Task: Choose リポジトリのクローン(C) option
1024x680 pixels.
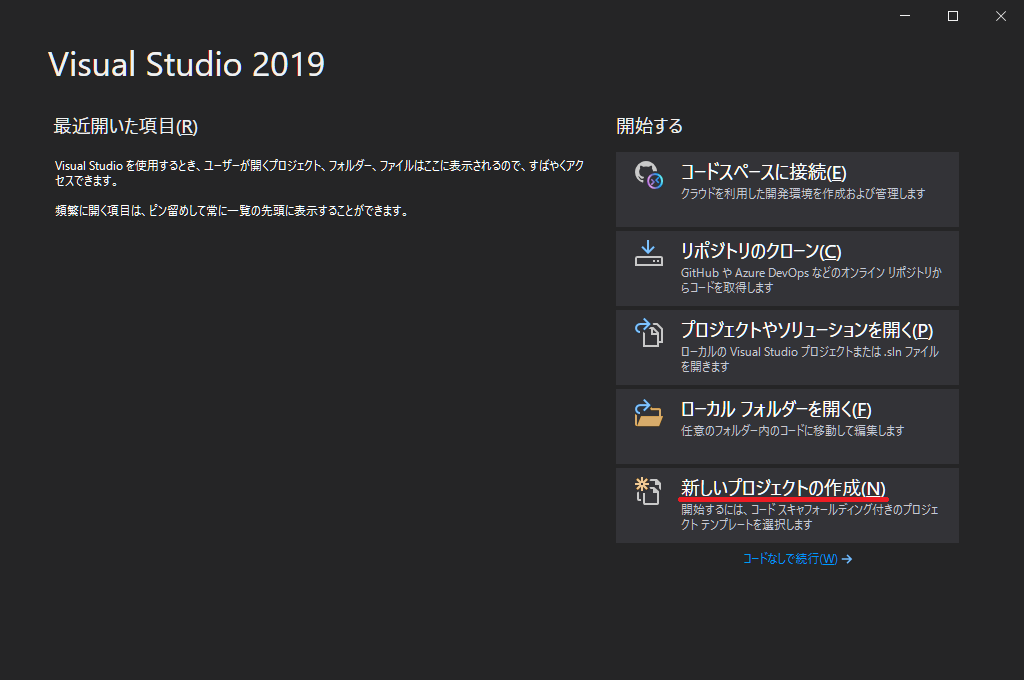Action: (x=760, y=251)
